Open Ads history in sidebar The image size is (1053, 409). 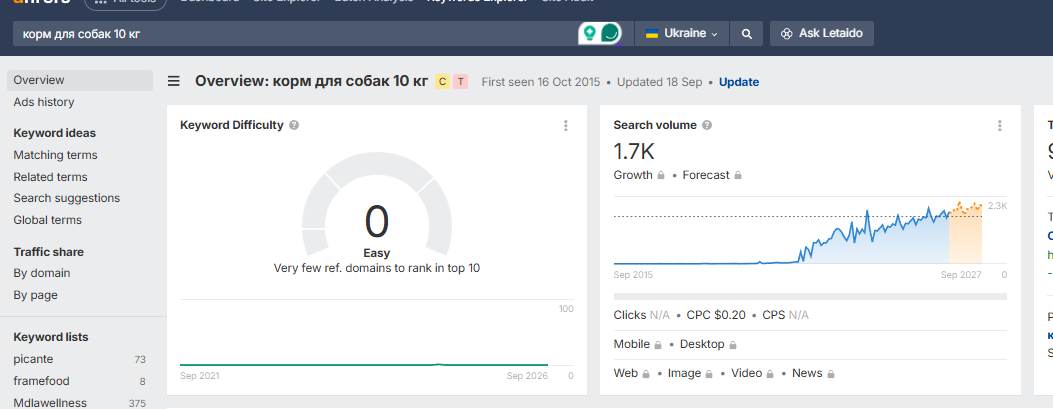[44, 102]
